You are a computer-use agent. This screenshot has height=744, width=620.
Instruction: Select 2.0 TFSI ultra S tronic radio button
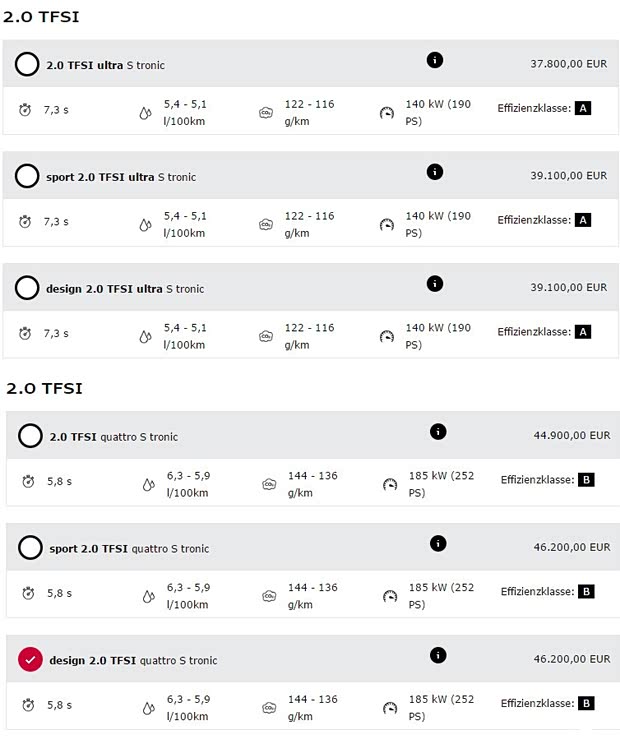tap(27, 65)
